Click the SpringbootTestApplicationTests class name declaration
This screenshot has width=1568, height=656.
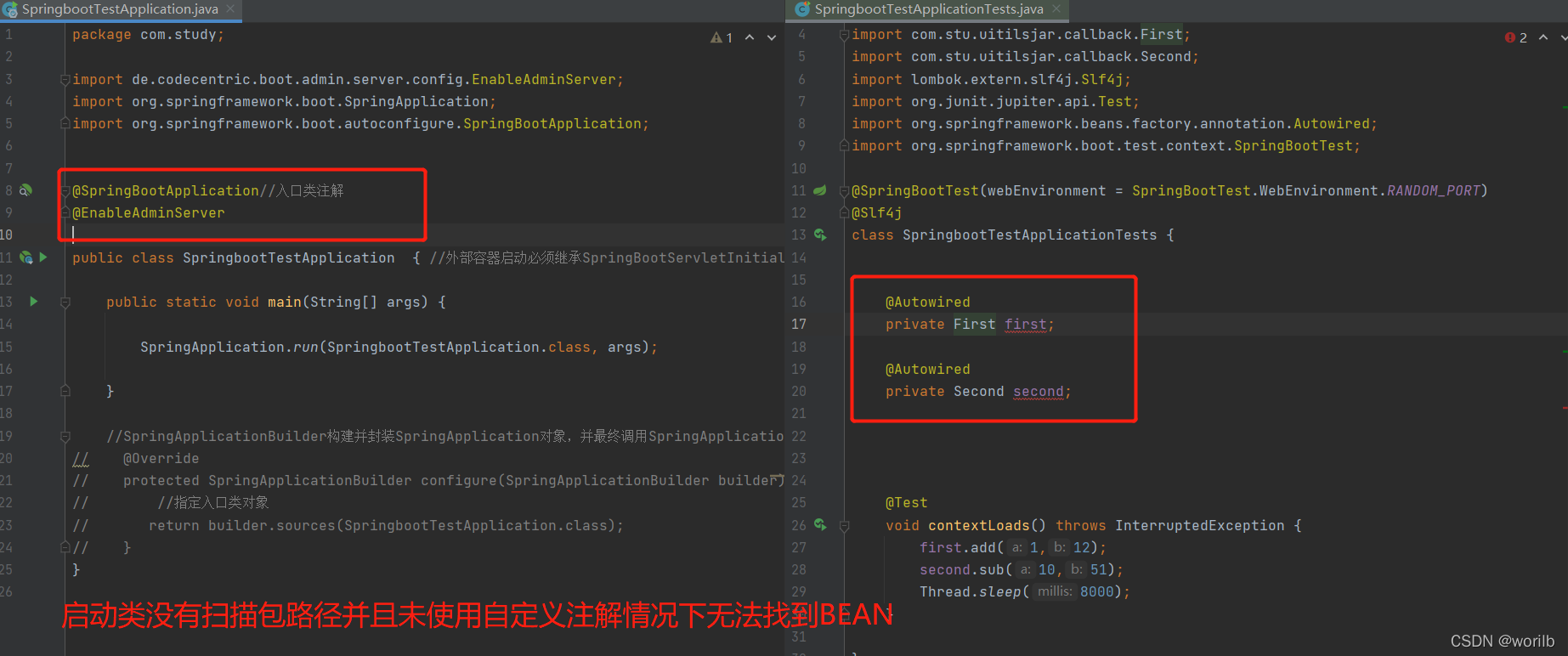[1030, 235]
